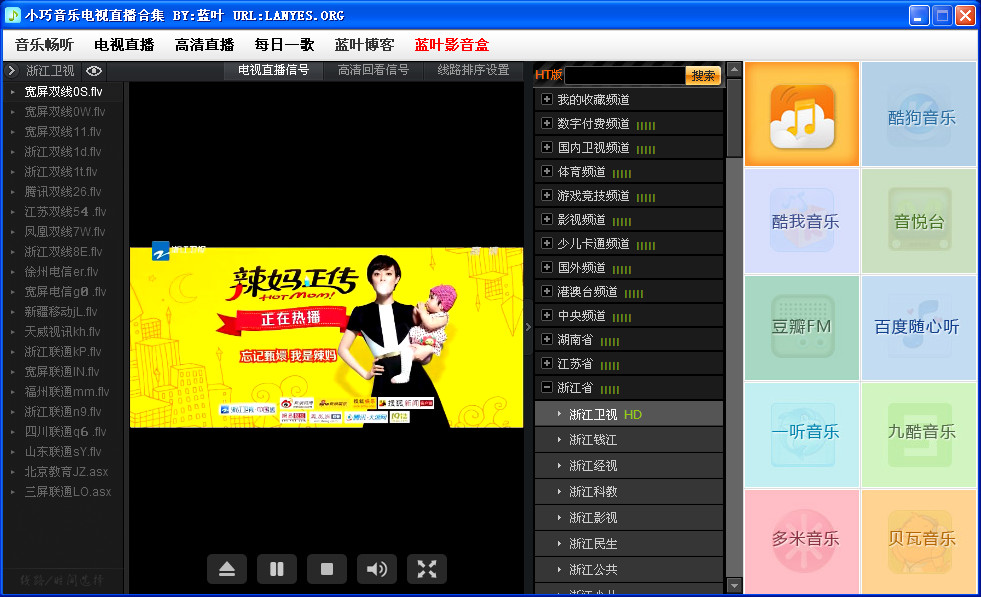Open the 蓝叶博客 blog link

(x=366, y=44)
